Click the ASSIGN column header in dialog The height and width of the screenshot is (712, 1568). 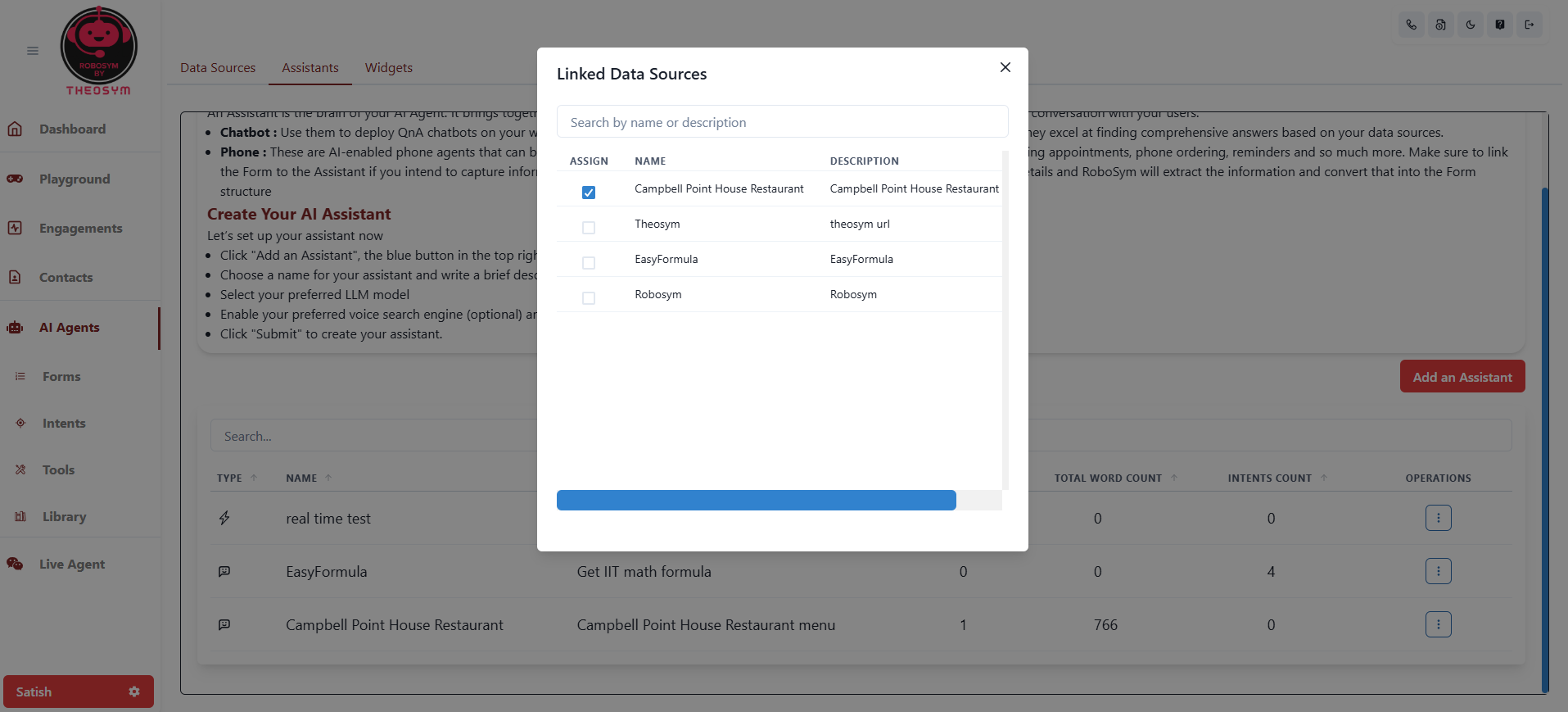[589, 161]
